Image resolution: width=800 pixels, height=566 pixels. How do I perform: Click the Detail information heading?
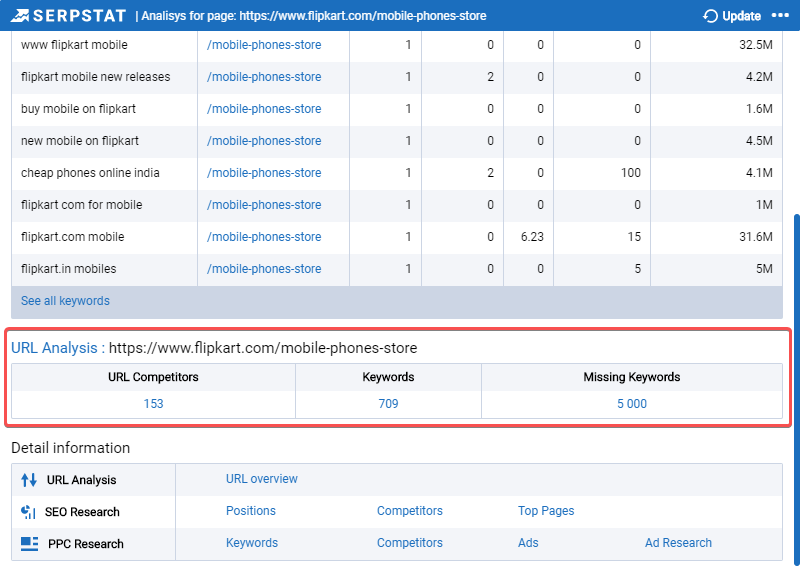[x=70, y=448]
